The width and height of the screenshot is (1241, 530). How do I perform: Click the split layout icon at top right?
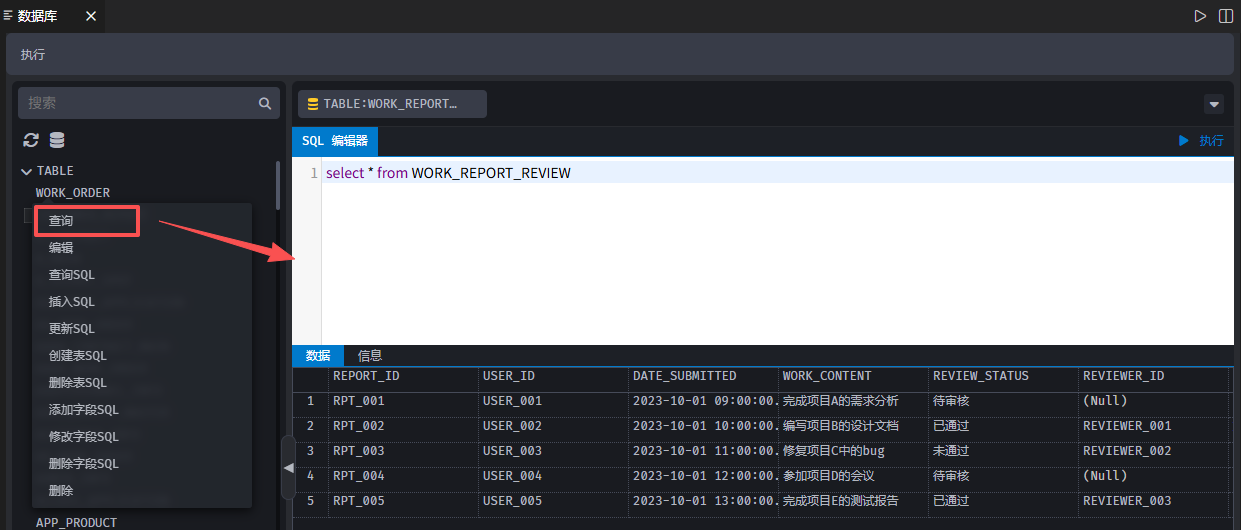pos(1225,16)
